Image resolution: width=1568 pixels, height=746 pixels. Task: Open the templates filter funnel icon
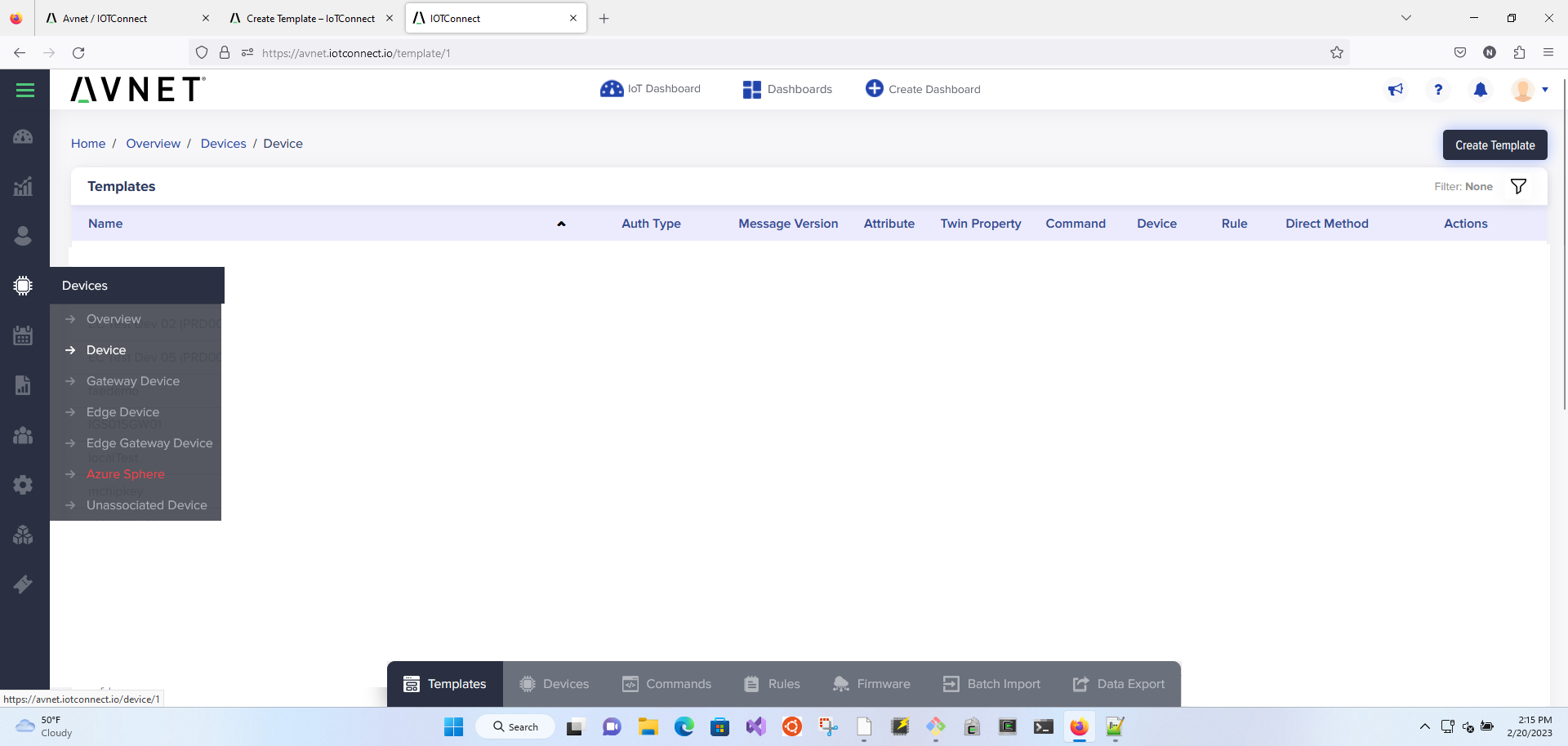1518,187
